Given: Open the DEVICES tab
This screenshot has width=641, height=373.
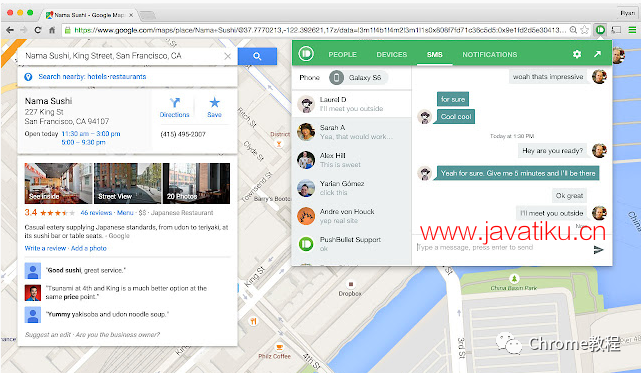Looking at the screenshot, I should pos(392,54).
